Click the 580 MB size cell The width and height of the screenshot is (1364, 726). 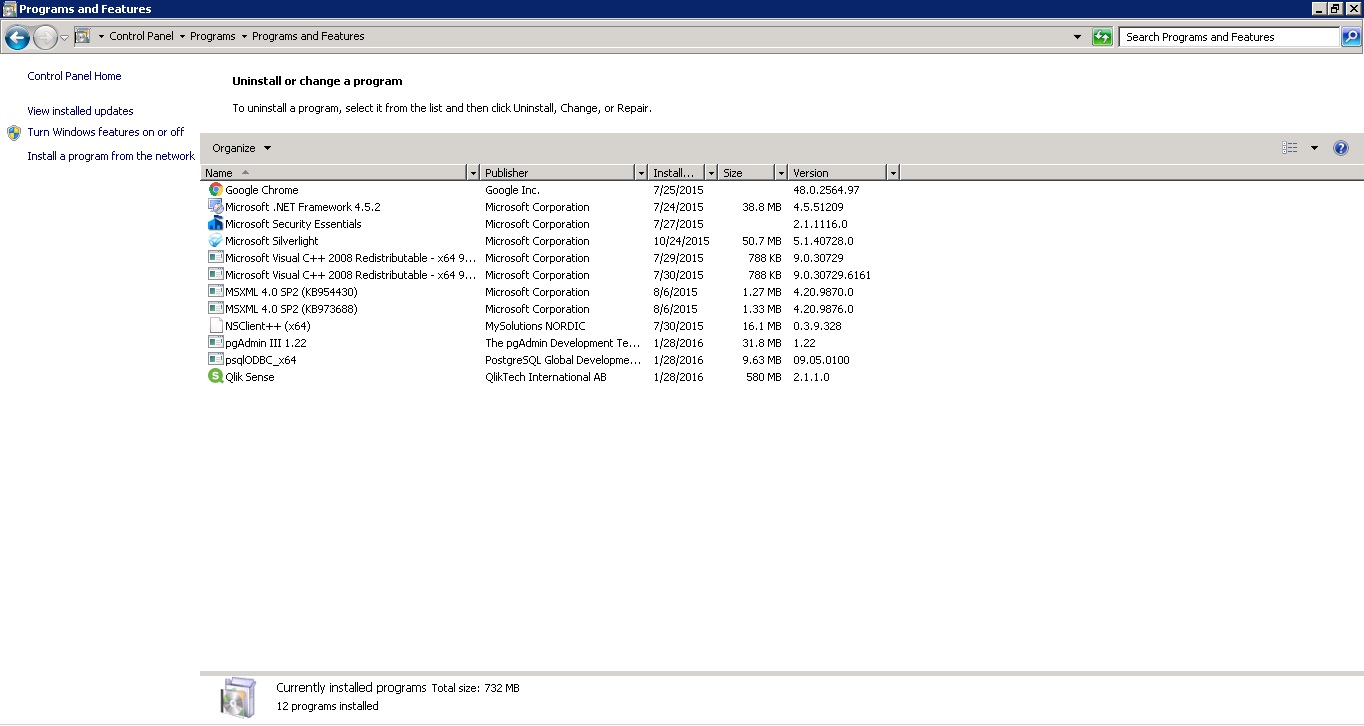click(x=764, y=377)
